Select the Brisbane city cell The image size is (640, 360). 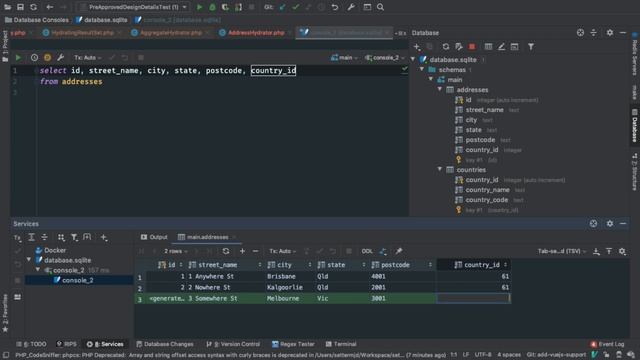pos(289,276)
